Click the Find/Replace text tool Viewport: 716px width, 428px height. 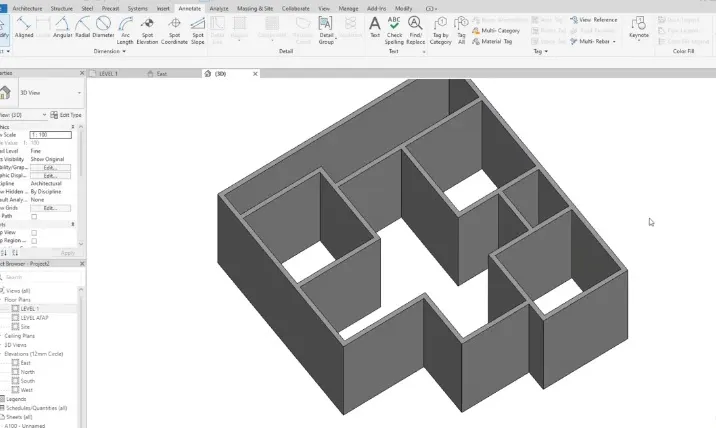[415, 28]
